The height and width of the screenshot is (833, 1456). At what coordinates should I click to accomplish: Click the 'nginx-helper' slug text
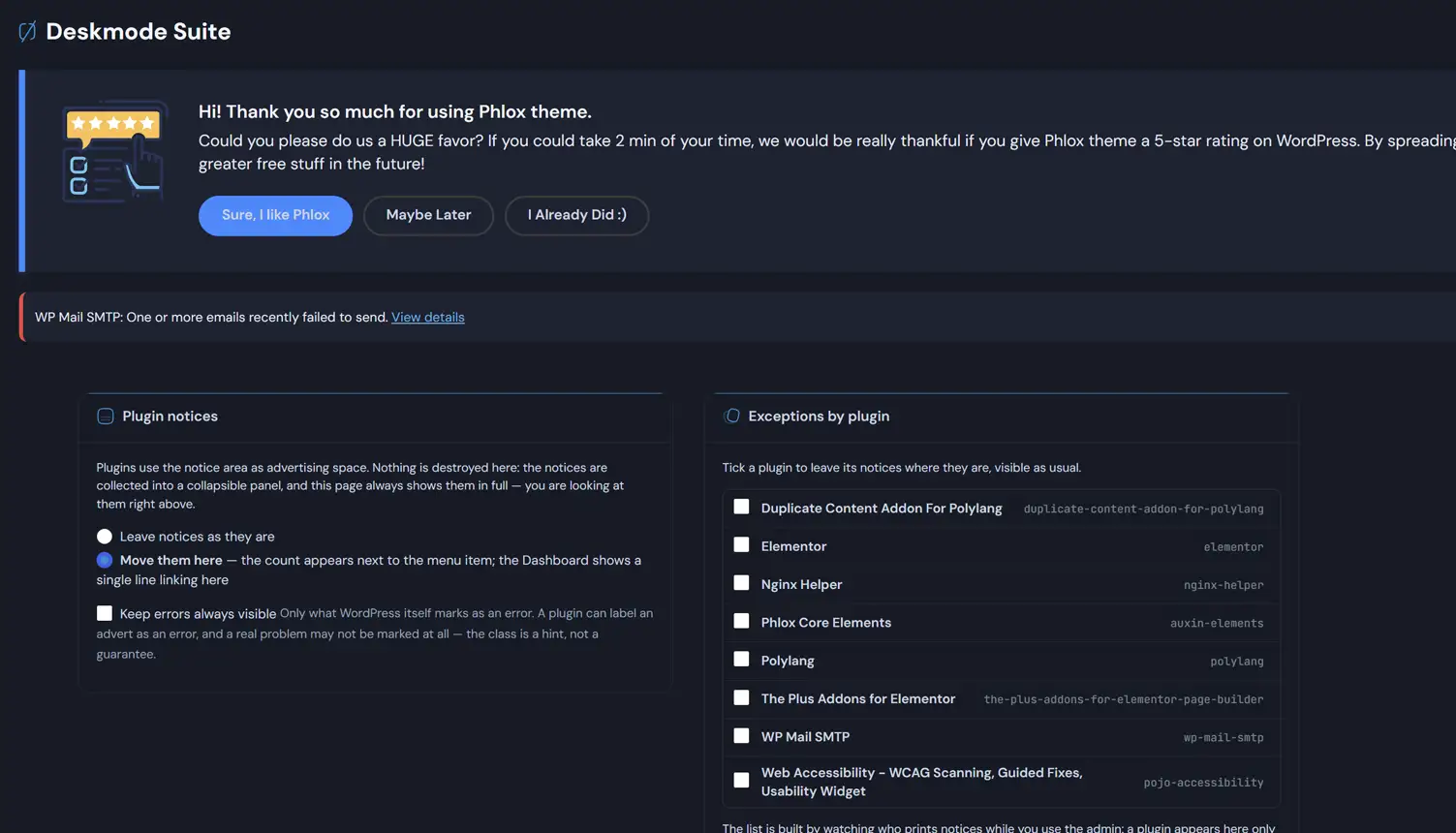[1224, 585]
